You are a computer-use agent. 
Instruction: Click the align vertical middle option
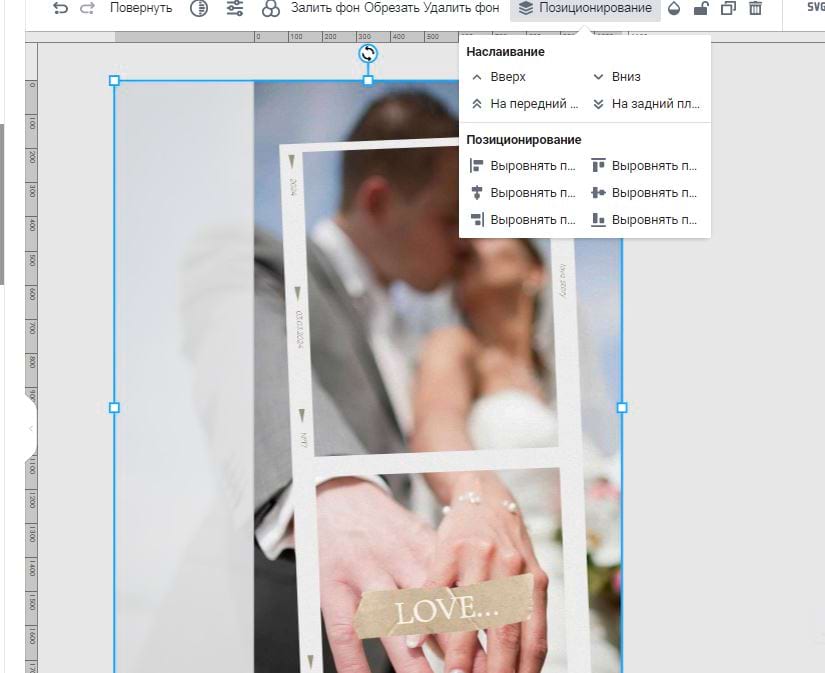coord(644,193)
